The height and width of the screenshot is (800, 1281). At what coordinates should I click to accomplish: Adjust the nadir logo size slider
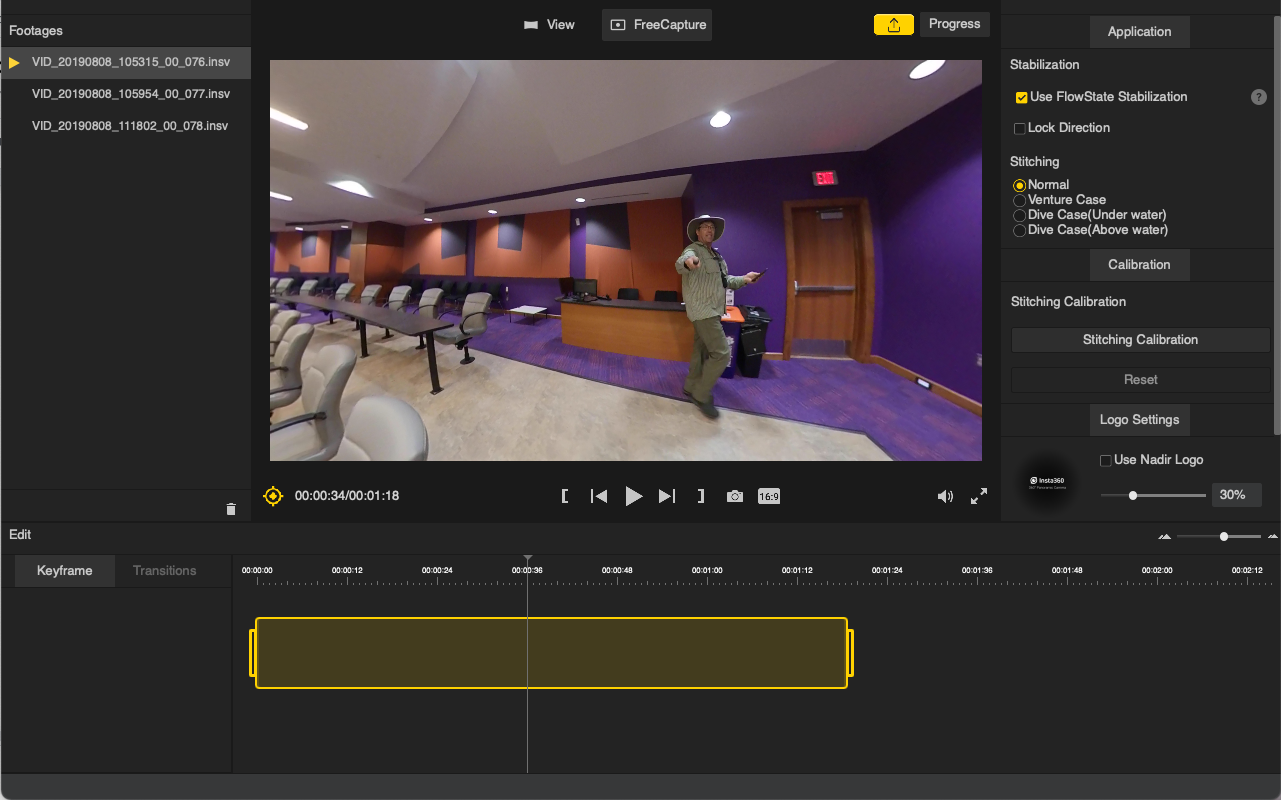1133,495
